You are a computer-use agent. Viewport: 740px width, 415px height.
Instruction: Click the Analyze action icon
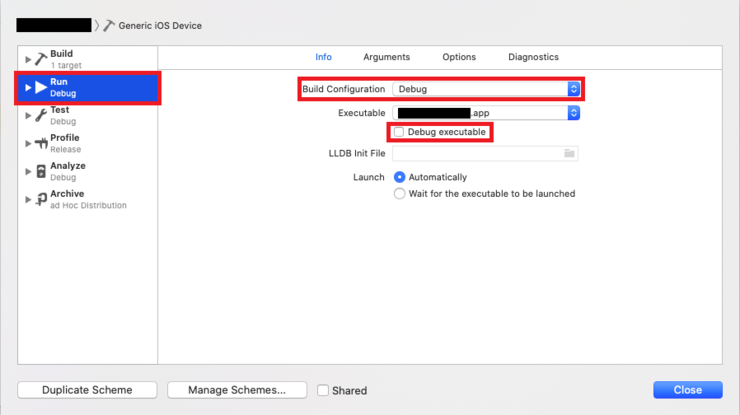pyautogui.click(x=41, y=171)
